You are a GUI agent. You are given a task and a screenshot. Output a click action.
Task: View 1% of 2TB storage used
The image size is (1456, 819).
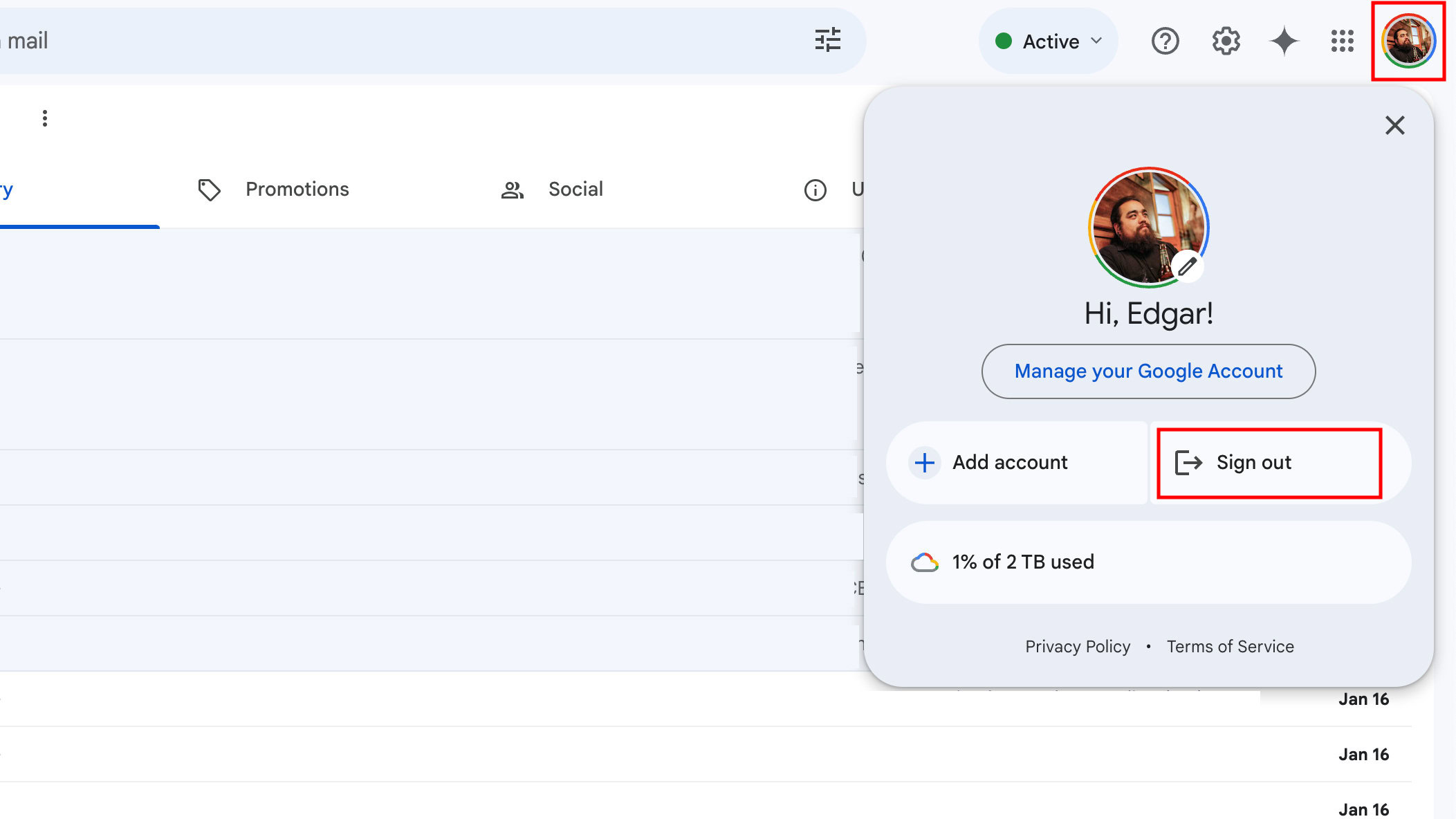(1148, 562)
